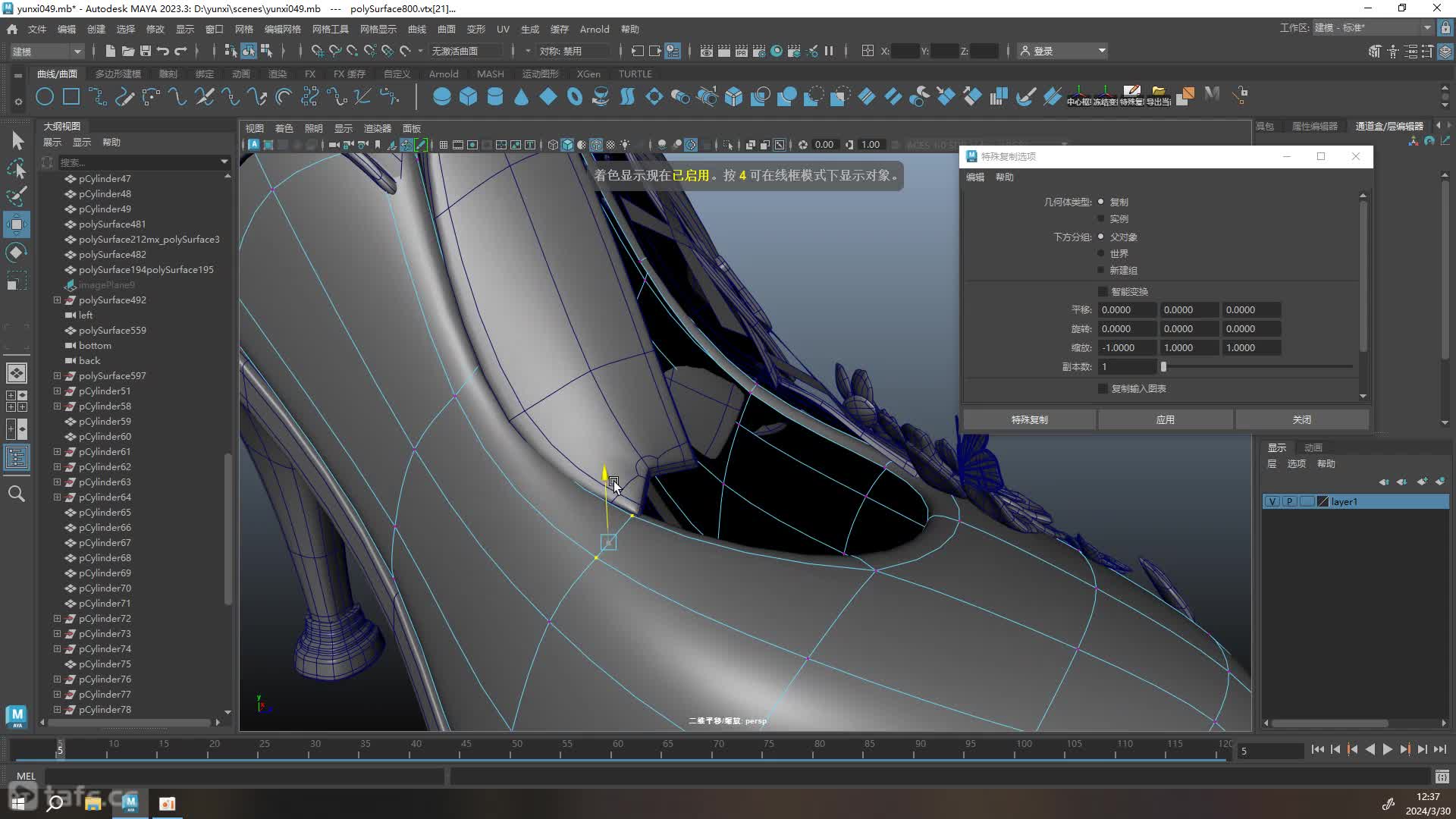Open File Explorer from Windows taskbar
This screenshot has width=1456, height=819.
click(x=93, y=803)
